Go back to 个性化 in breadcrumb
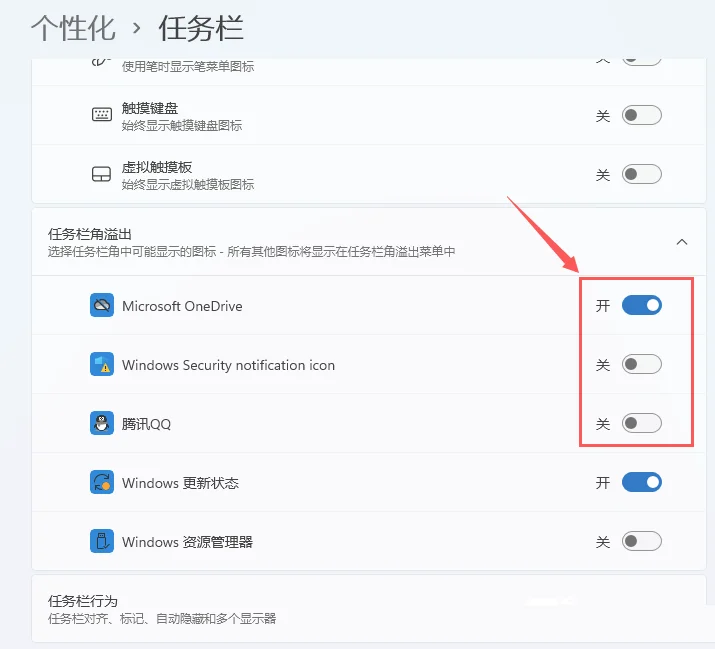Image resolution: width=715 pixels, height=649 pixels. point(73,27)
